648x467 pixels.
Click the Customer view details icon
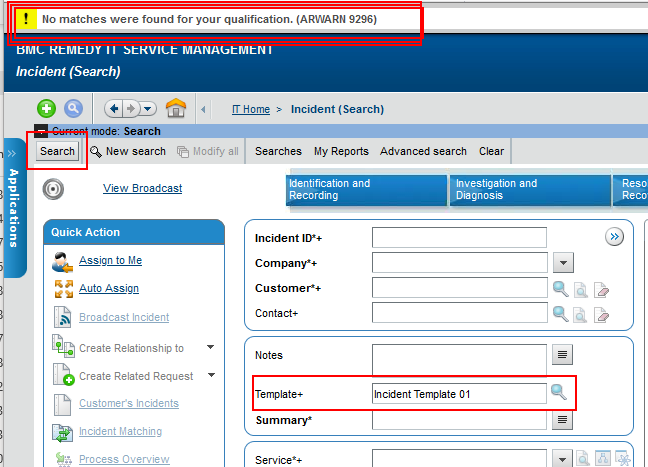click(580, 290)
